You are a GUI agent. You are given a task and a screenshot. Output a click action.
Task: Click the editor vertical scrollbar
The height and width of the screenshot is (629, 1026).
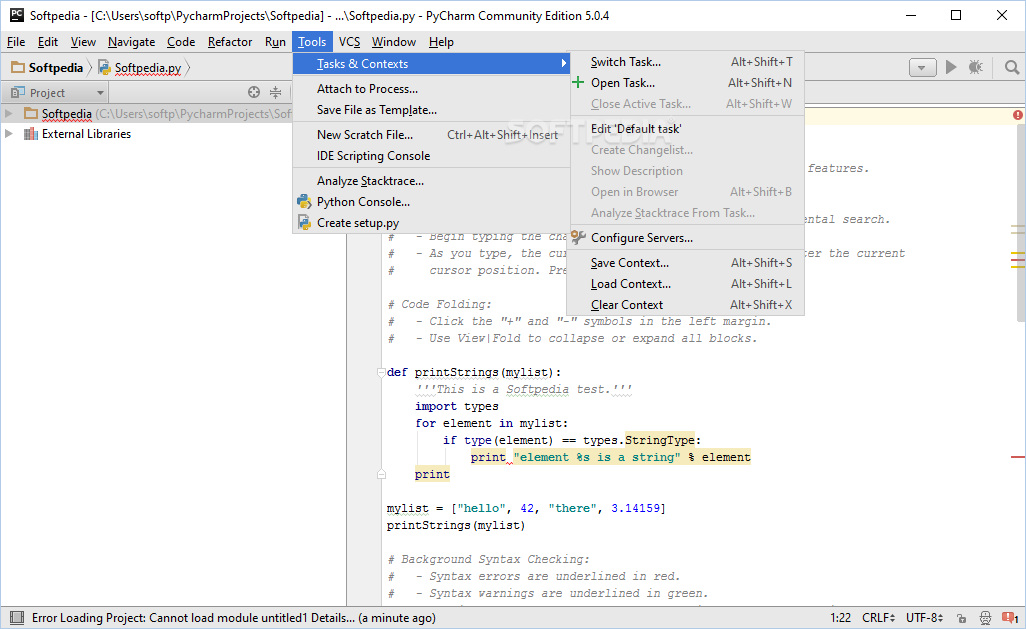point(1021,224)
